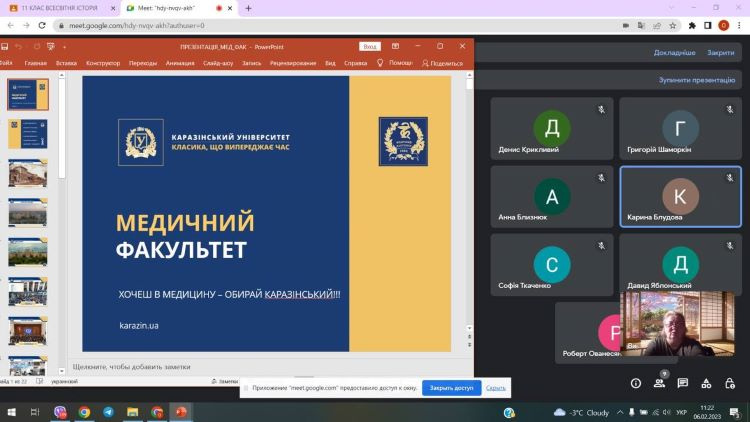750x422 pixels.
Task: Save the presentation with the PowerPoint save icon
Action: point(4,47)
